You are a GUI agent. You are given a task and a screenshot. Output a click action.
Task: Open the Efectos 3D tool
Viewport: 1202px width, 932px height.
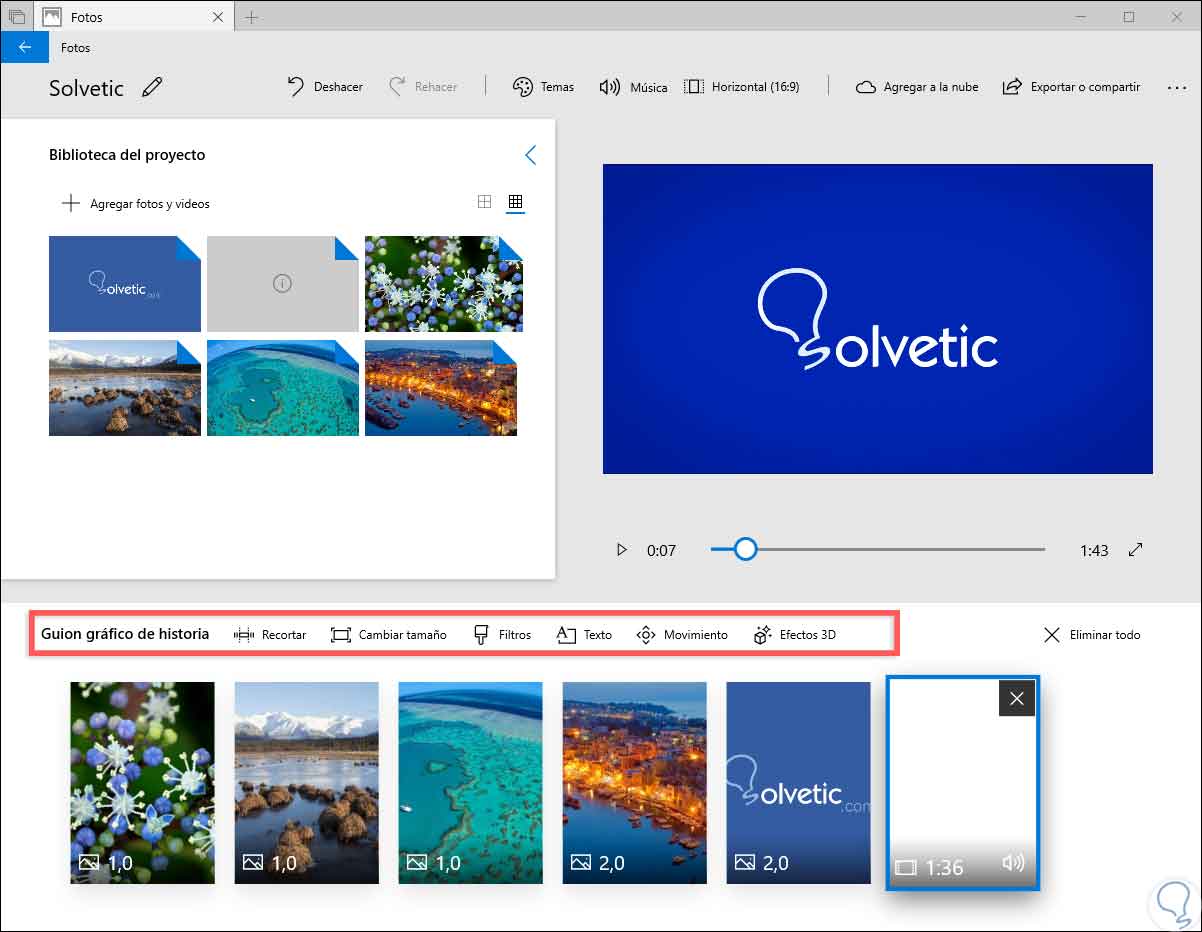[795, 634]
